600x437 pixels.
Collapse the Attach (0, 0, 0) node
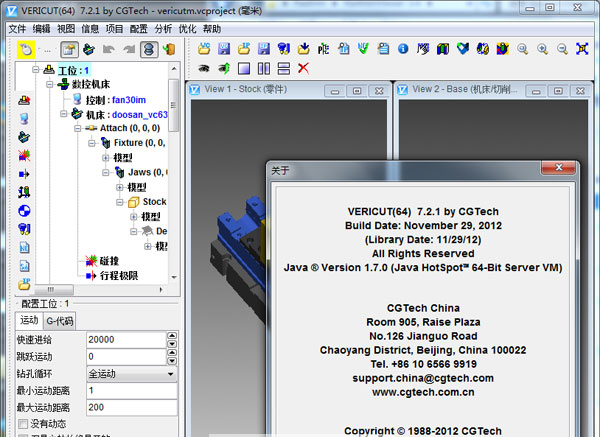pos(78,128)
